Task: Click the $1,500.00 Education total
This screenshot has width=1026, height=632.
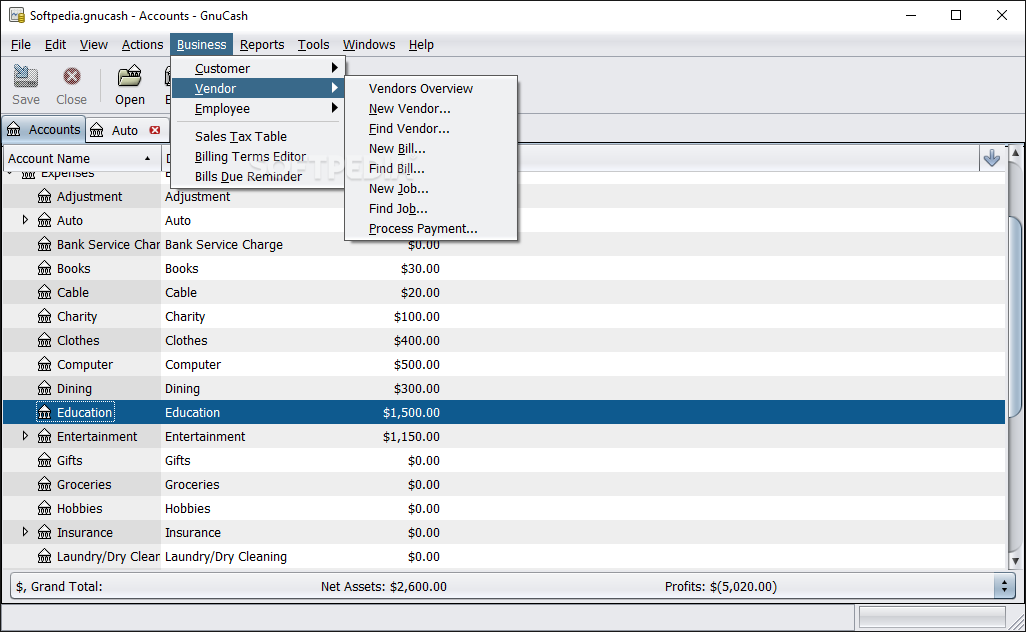Action: click(411, 413)
